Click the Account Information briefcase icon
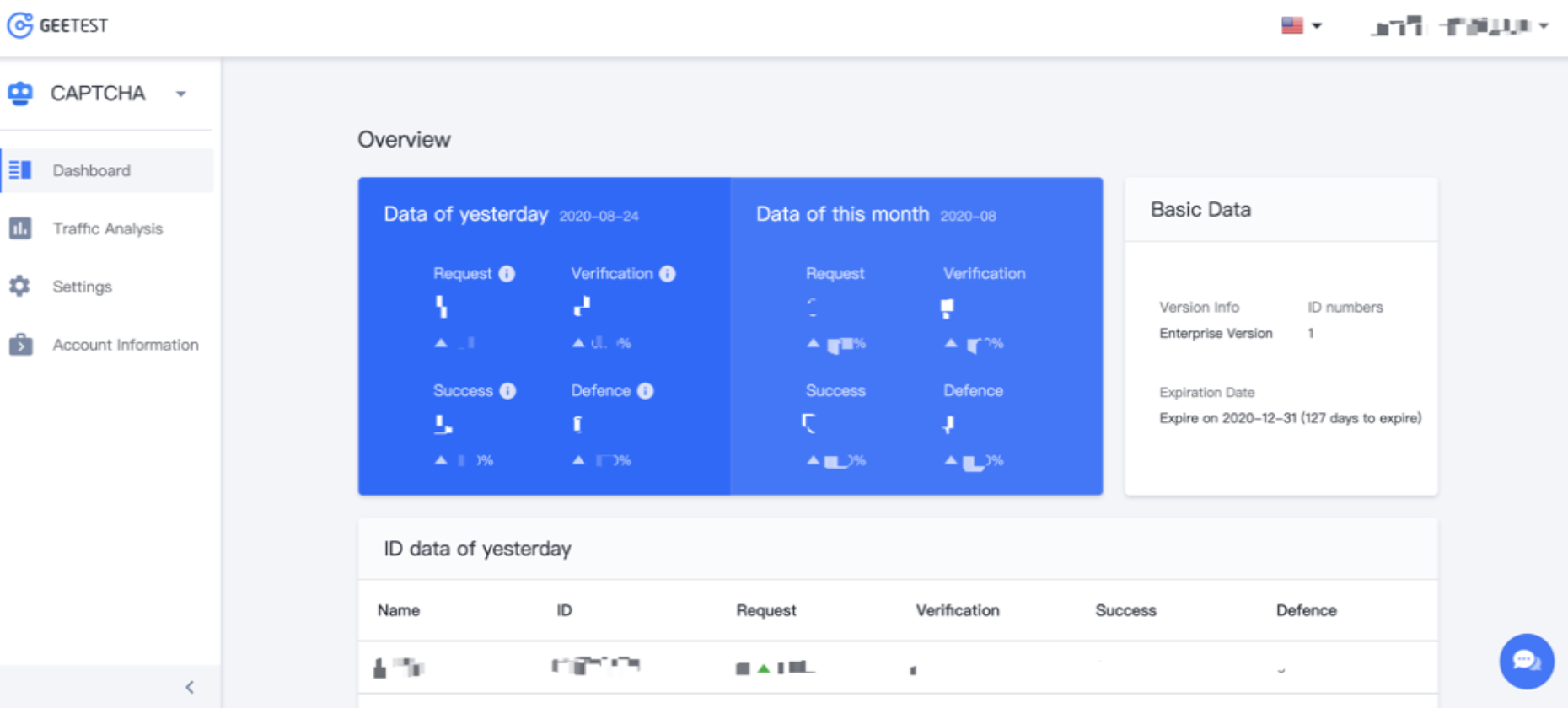1568x708 pixels. 20,345
